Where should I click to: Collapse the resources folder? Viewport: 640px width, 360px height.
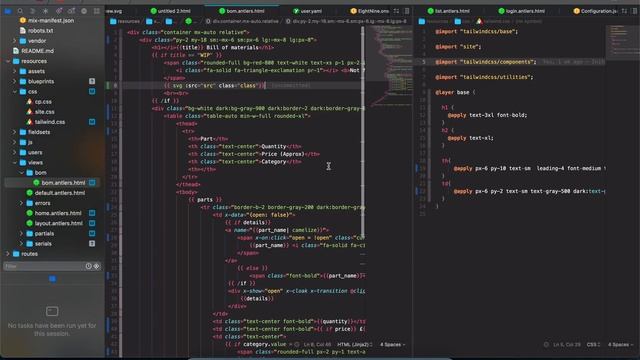pos(8,61)
